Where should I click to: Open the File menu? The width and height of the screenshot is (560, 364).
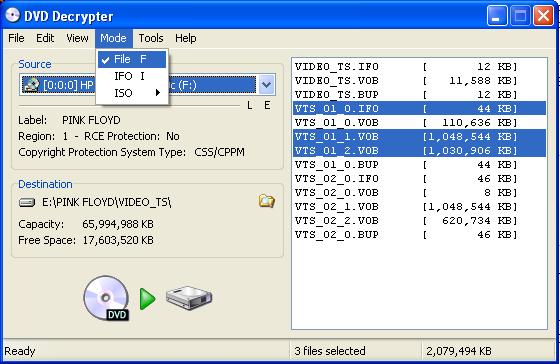[16, 38]
